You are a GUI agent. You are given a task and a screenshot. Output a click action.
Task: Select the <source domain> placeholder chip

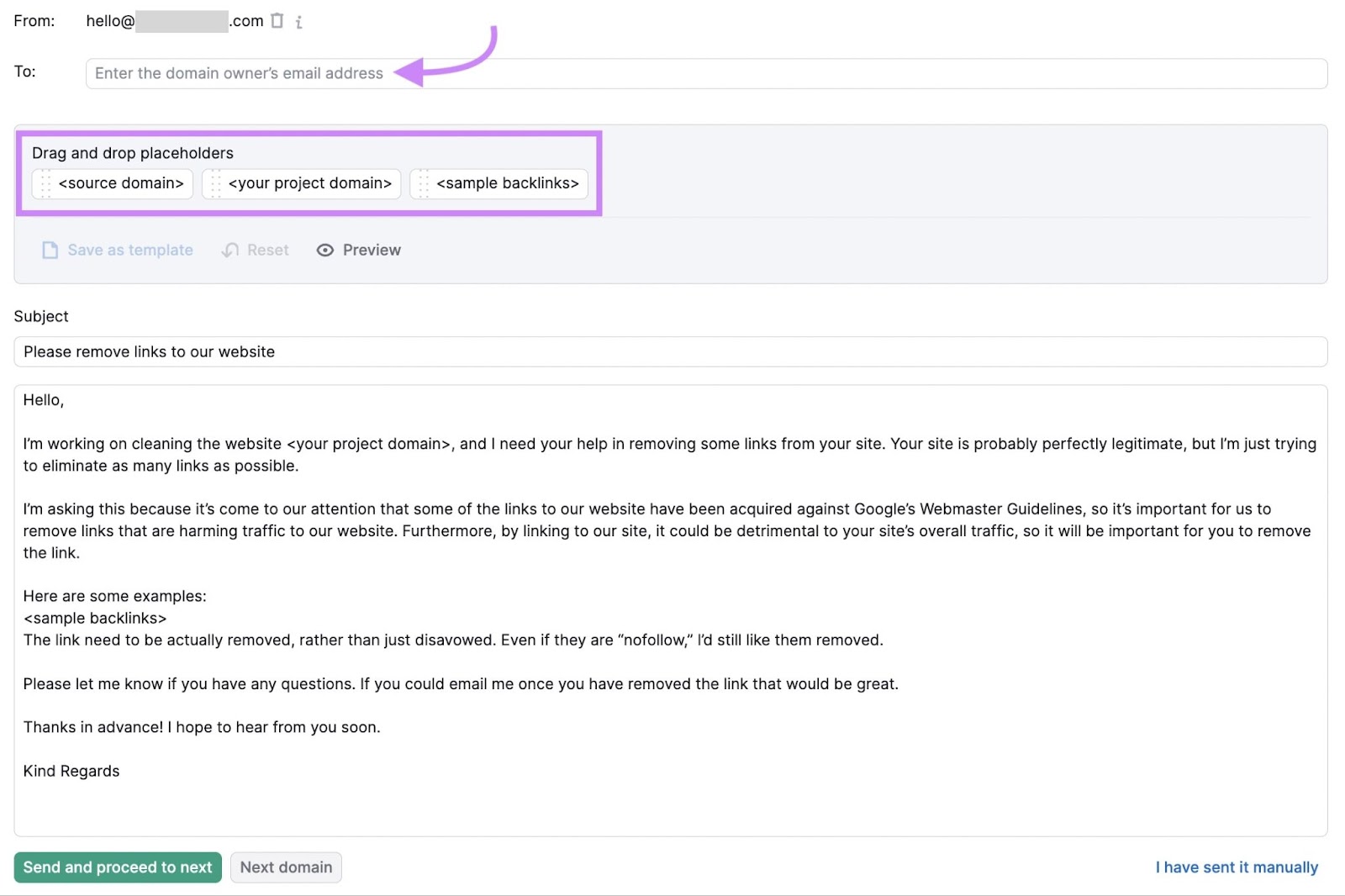click(x=113, y=183)
